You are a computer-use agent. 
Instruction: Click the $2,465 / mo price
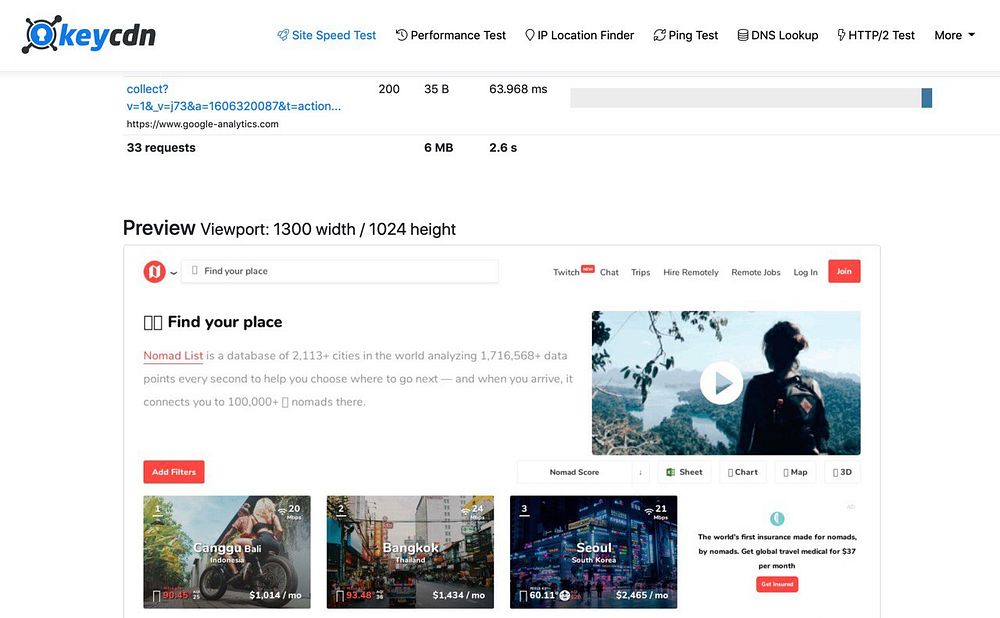pos(642,595)
